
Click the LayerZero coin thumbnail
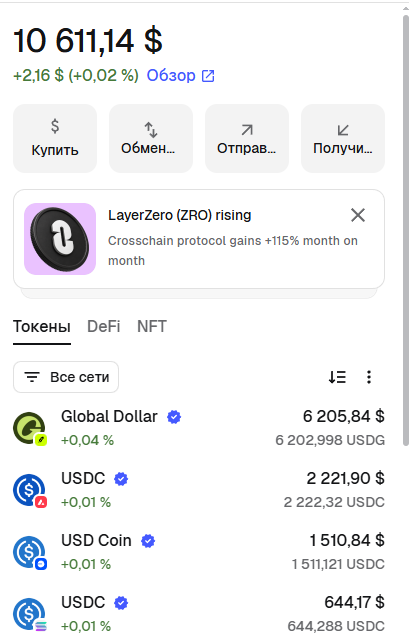coord(60,239)
